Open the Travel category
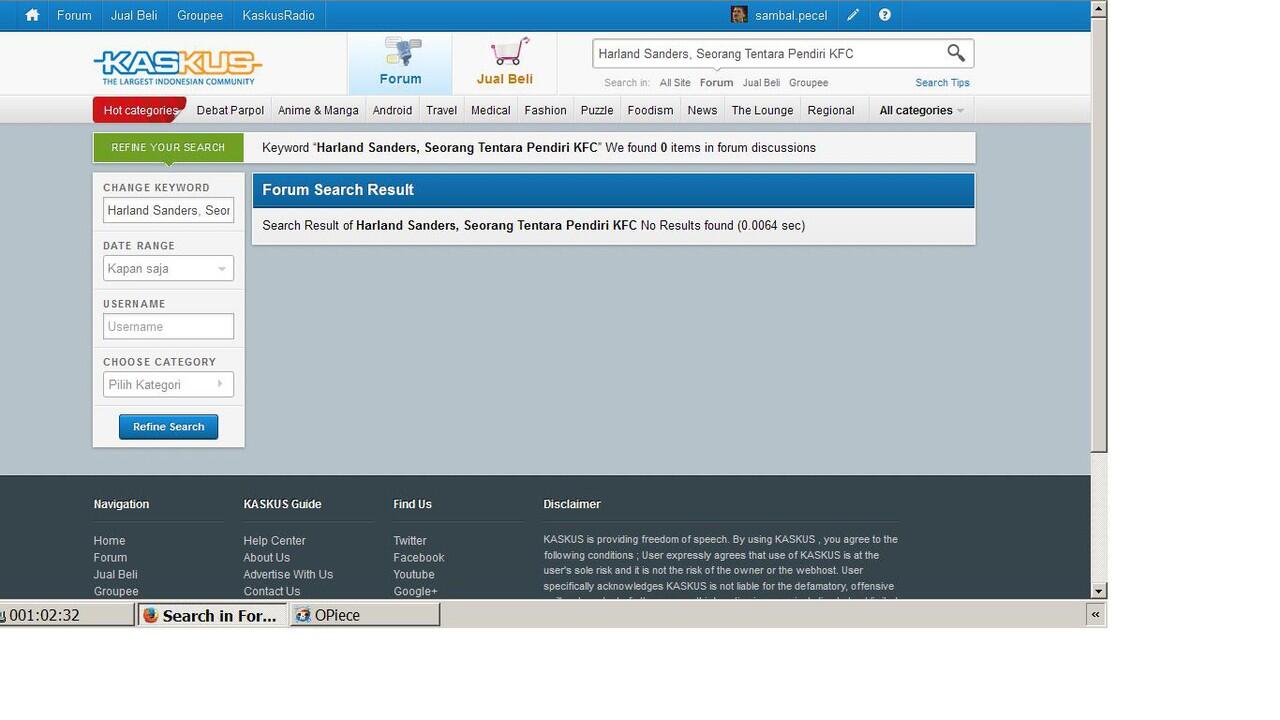 (x=441, y=110)
